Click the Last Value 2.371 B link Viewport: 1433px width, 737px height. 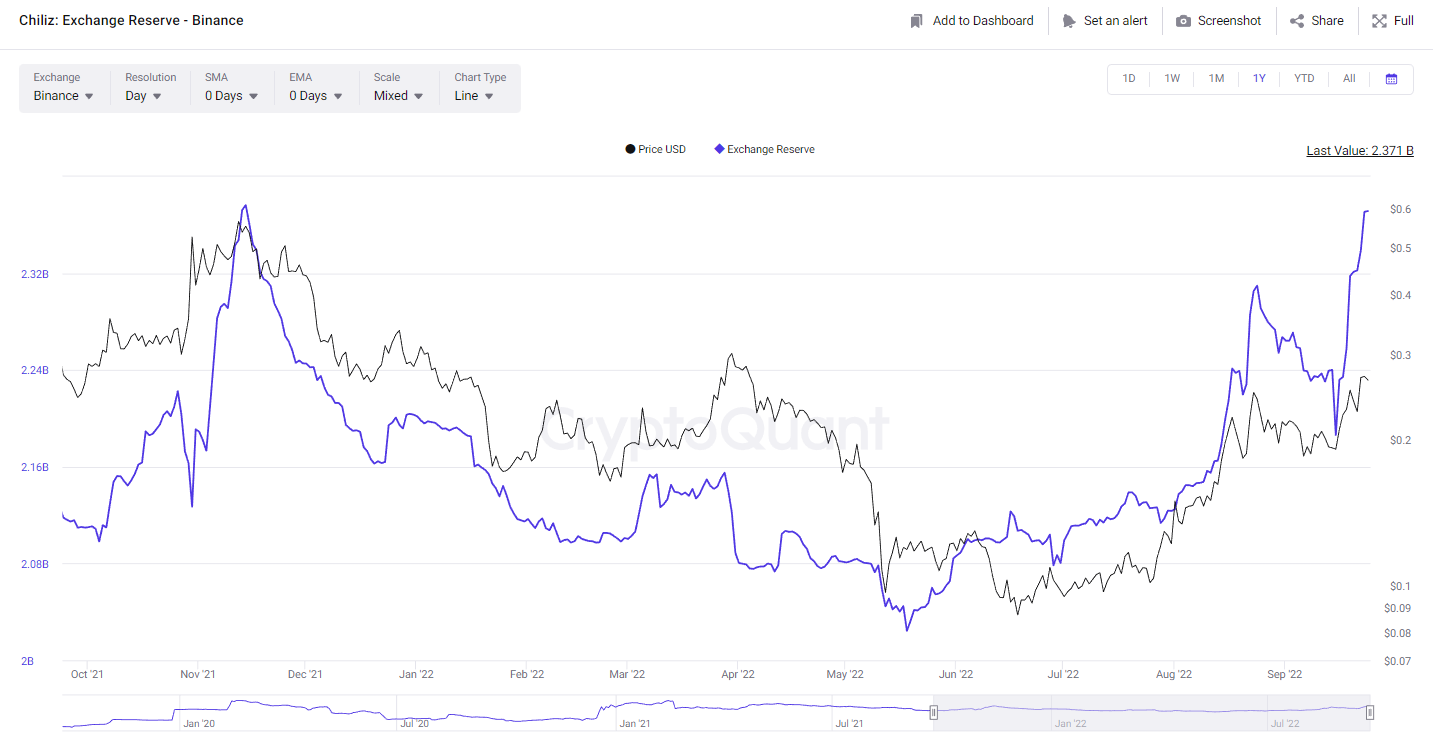tap(1359, 151)
